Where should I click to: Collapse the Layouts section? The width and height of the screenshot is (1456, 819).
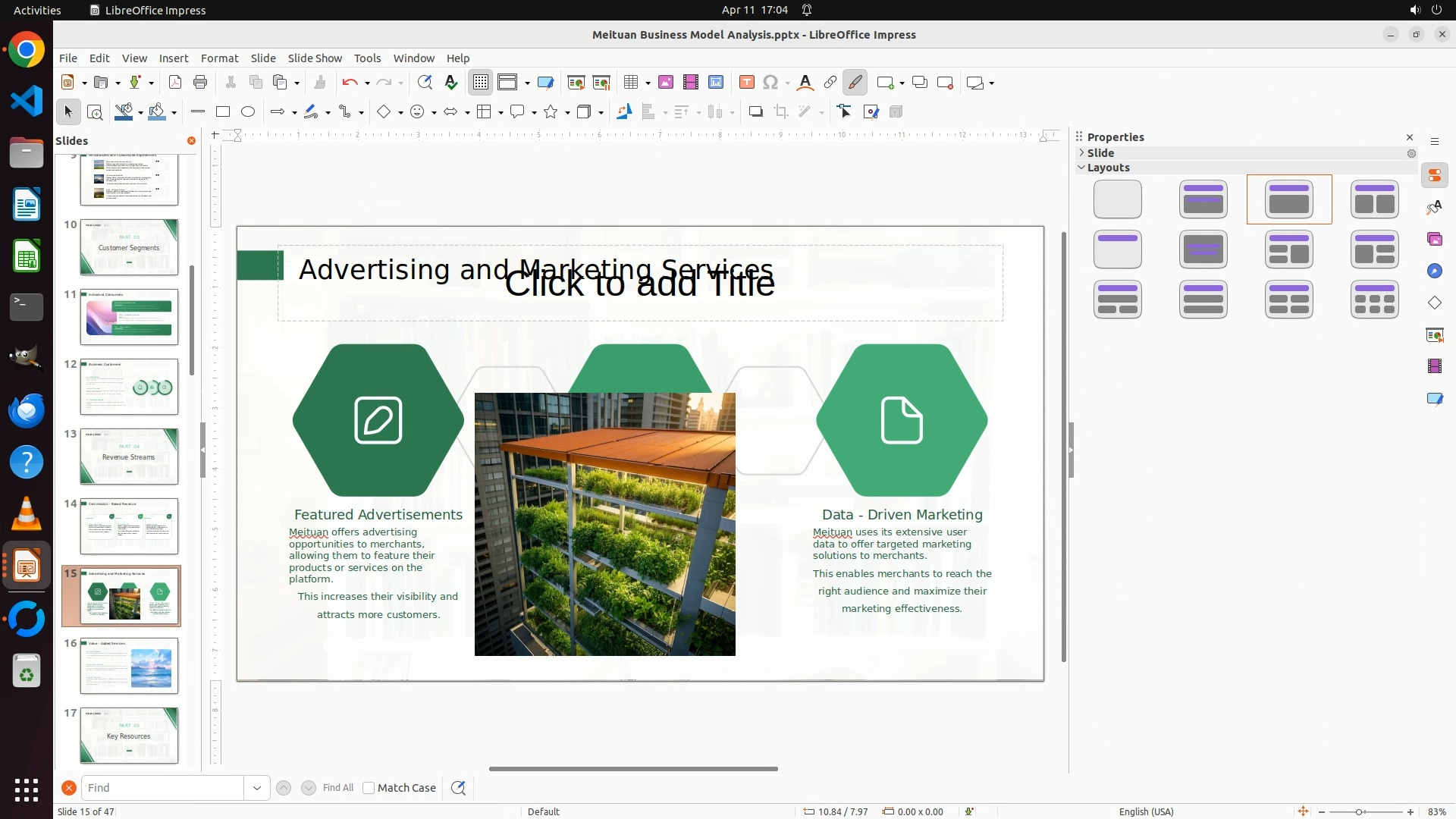click(x=1108, y=168)
